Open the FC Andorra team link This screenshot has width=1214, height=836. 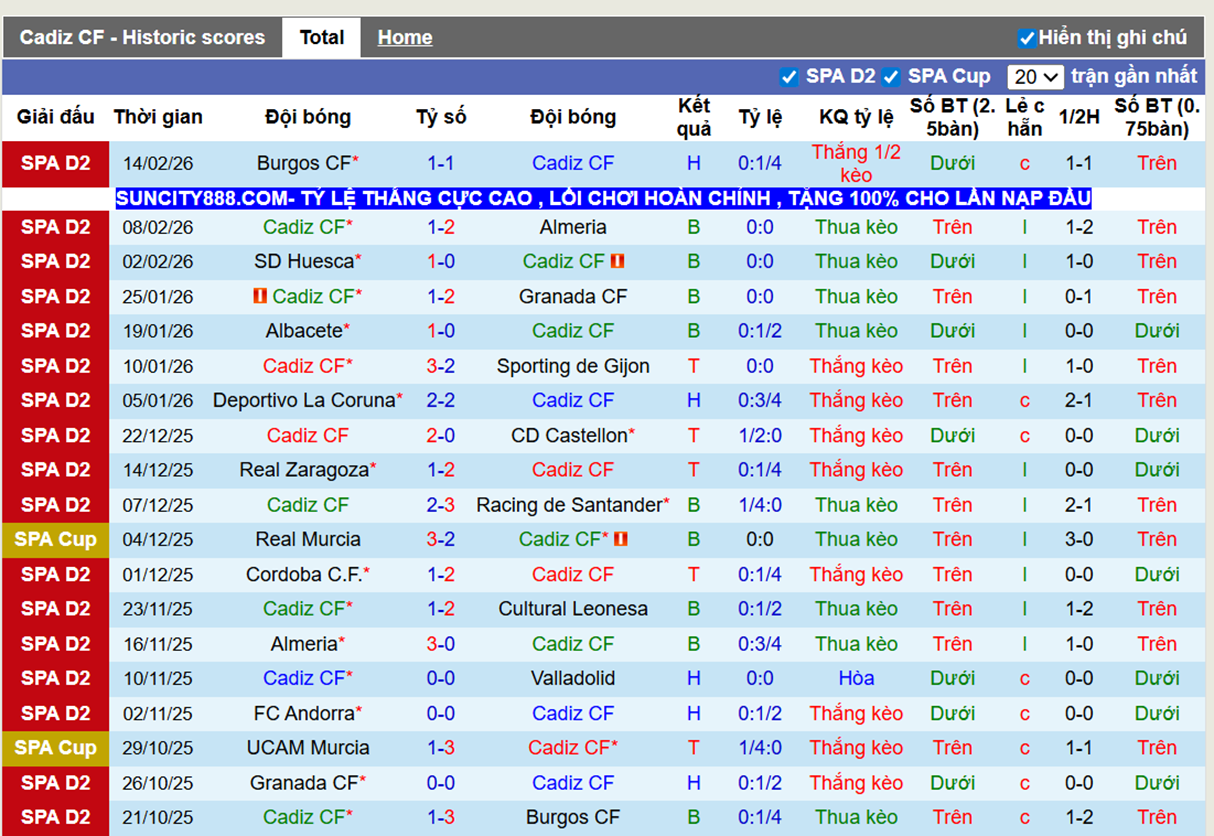click(304, 713)
